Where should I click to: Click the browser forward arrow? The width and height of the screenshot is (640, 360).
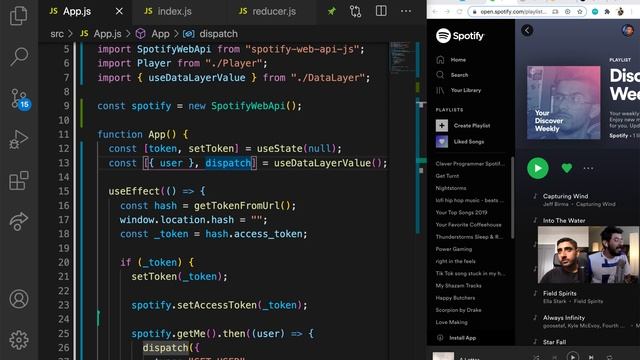[447, 11]
